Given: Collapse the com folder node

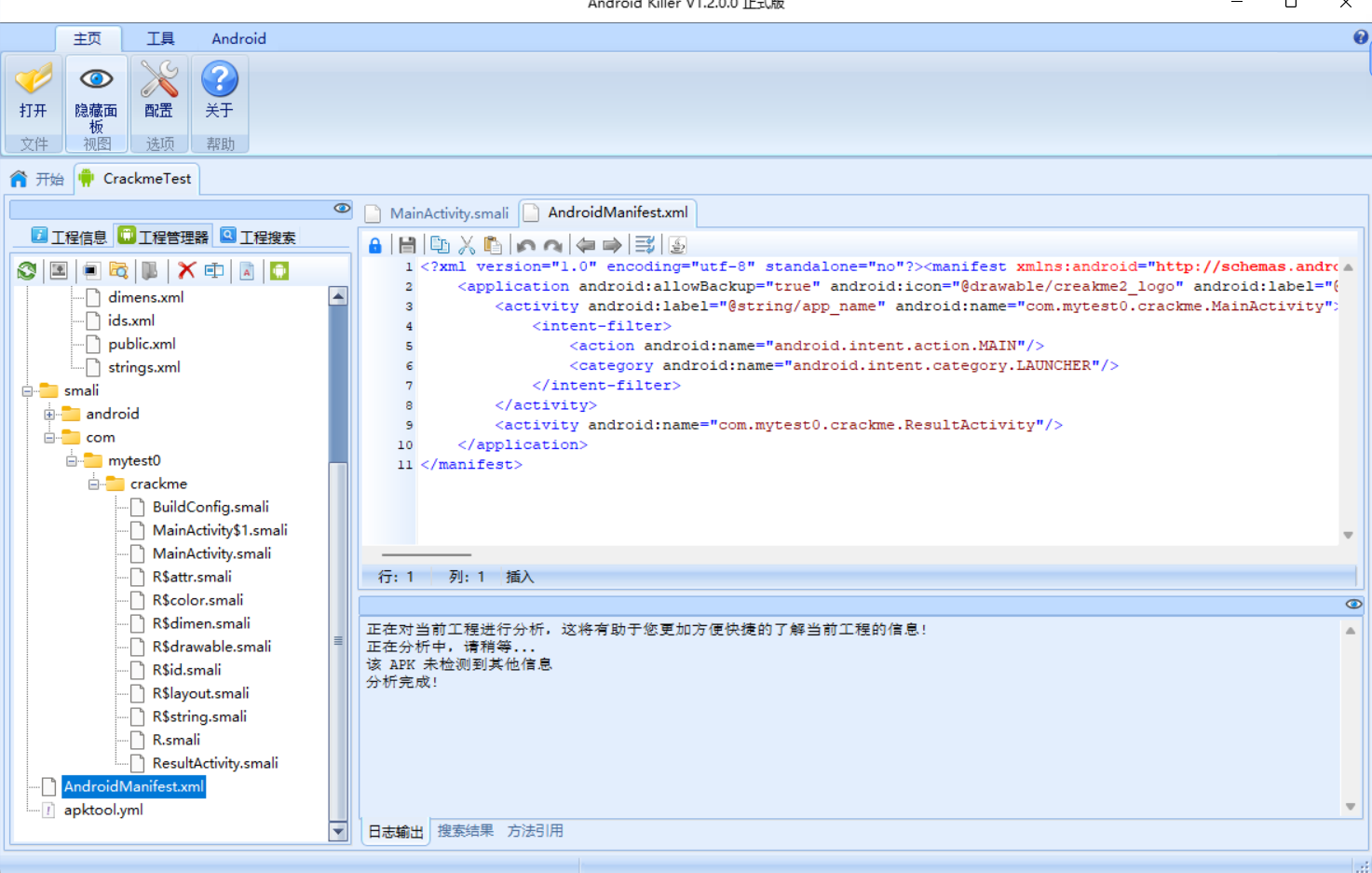Looking at the screenshot, I should click(x=49, y=438).
